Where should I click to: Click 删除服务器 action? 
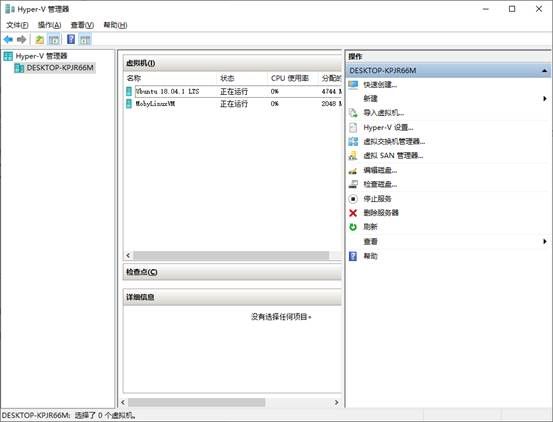pyautogui.click(x=381, y=213)
